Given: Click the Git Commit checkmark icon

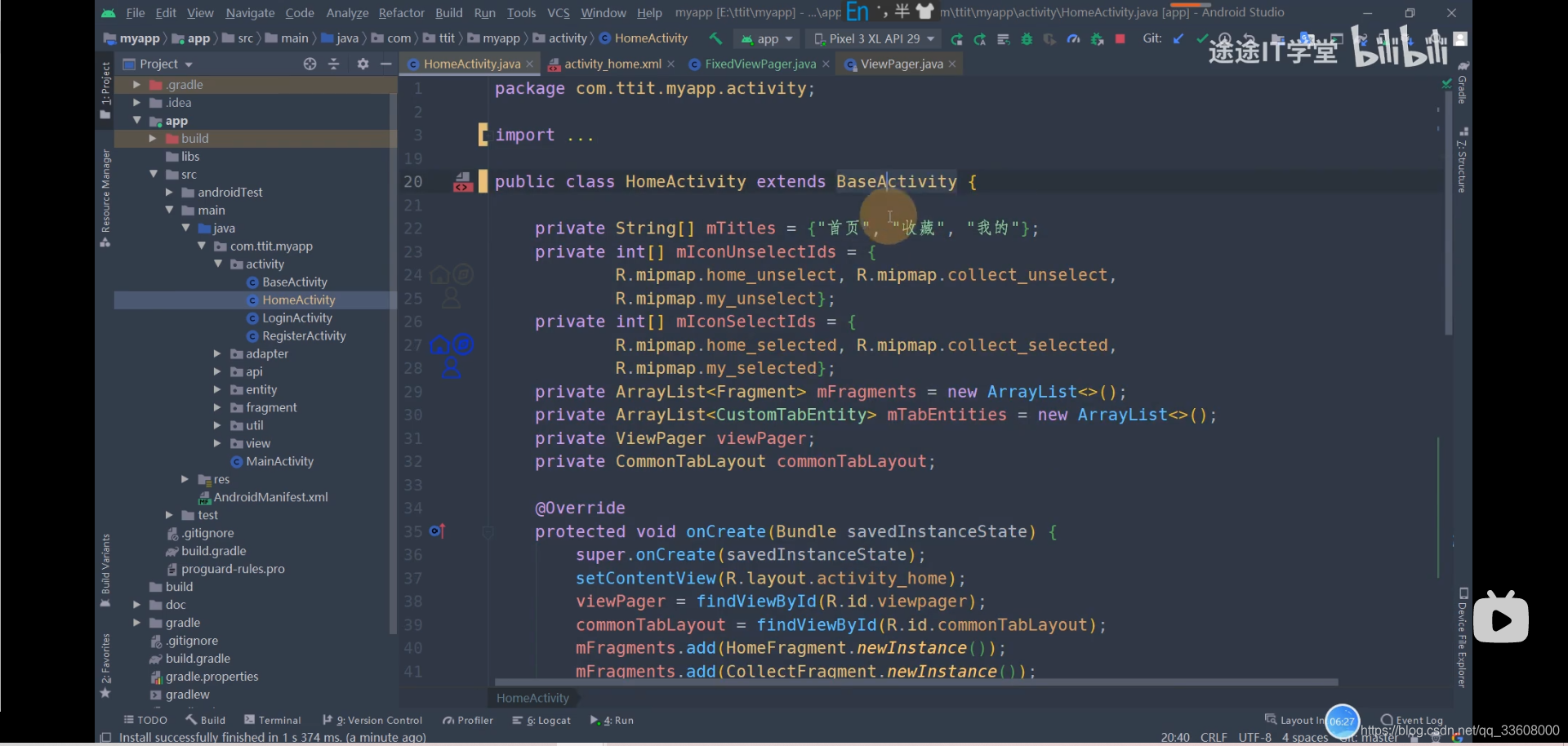Looking at the screenshot, I should pos(1201,38).
